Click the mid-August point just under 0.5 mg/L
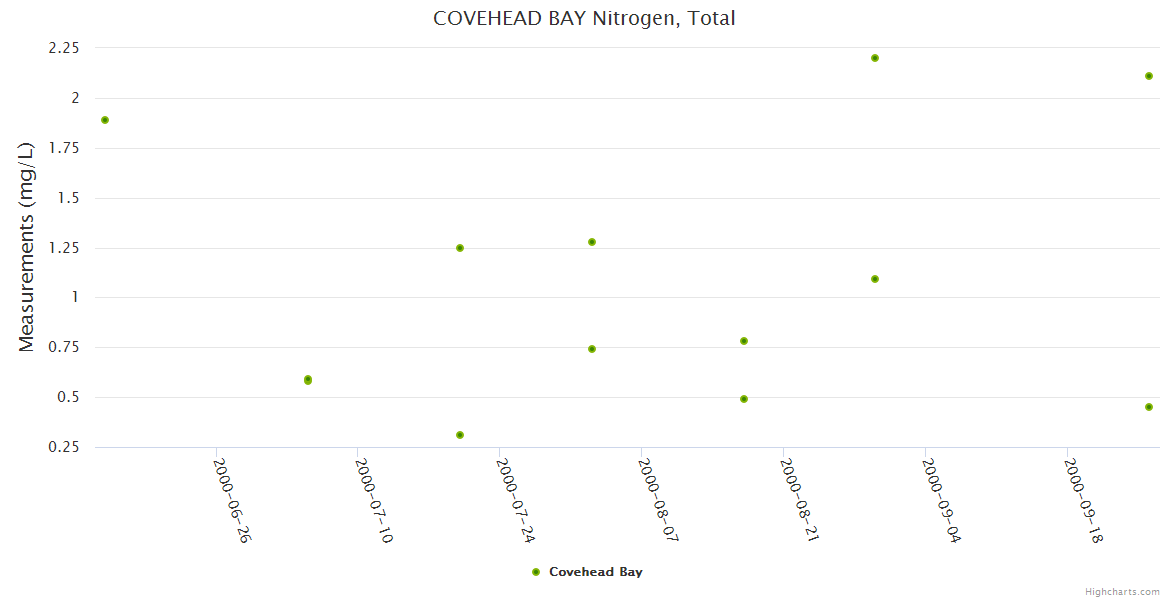The image size is (1170, 600). (744, 399)
